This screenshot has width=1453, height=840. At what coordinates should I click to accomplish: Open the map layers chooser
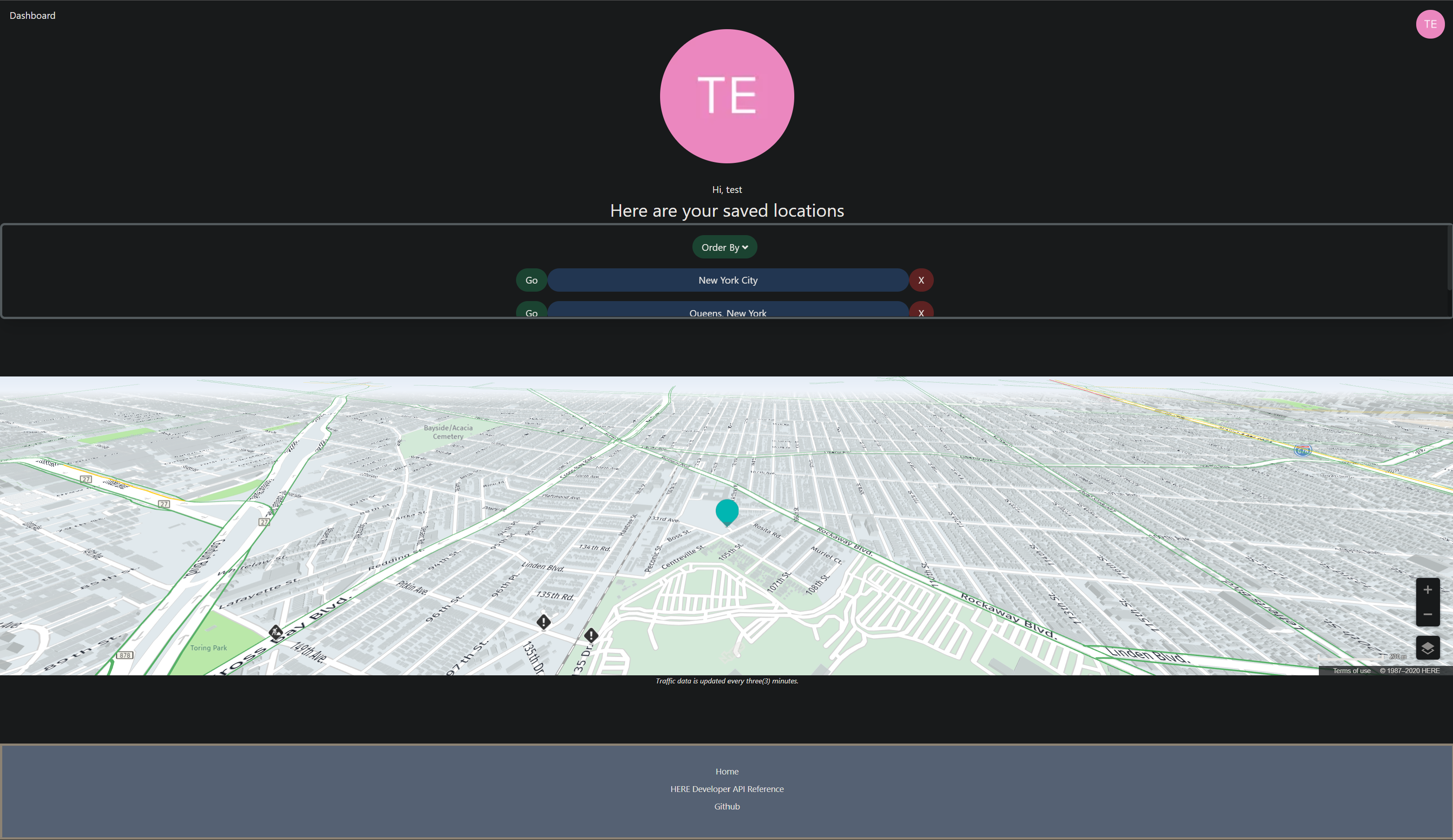tap(1427, 648)
